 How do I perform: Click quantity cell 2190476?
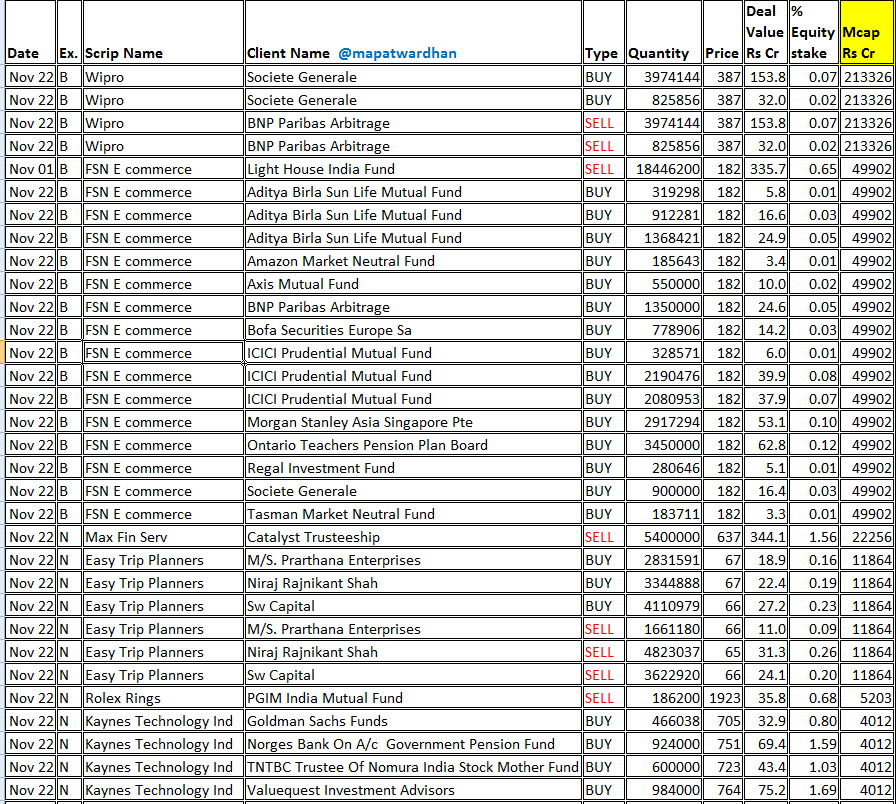click(x=663, y=376)
